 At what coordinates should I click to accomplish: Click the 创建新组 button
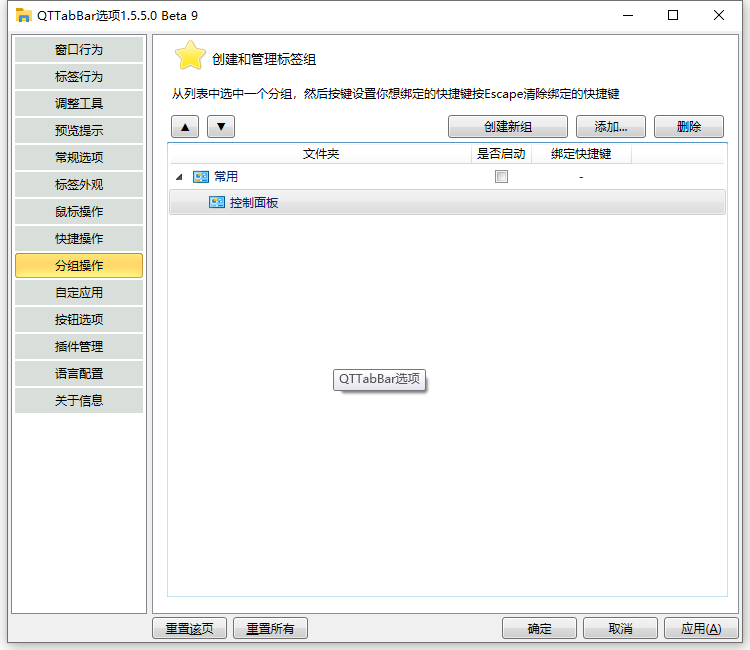point(507,127)
